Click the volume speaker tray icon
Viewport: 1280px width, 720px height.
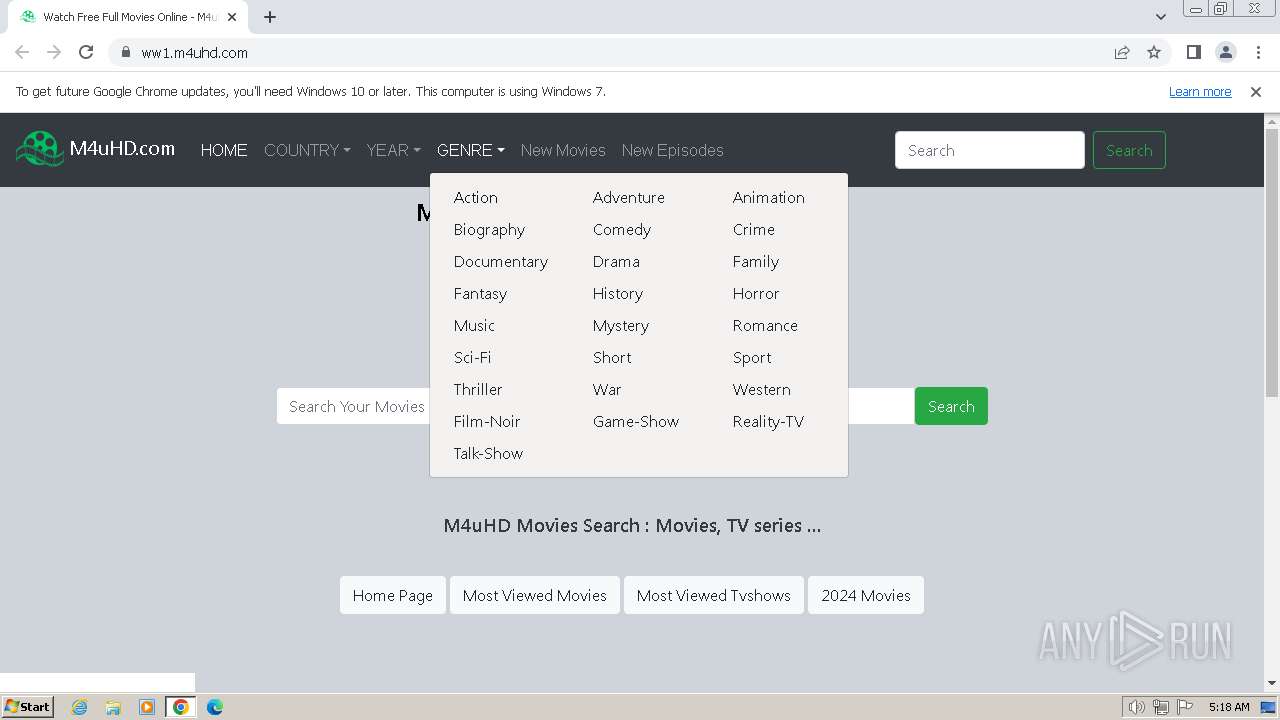click(x=1136, y=707)
